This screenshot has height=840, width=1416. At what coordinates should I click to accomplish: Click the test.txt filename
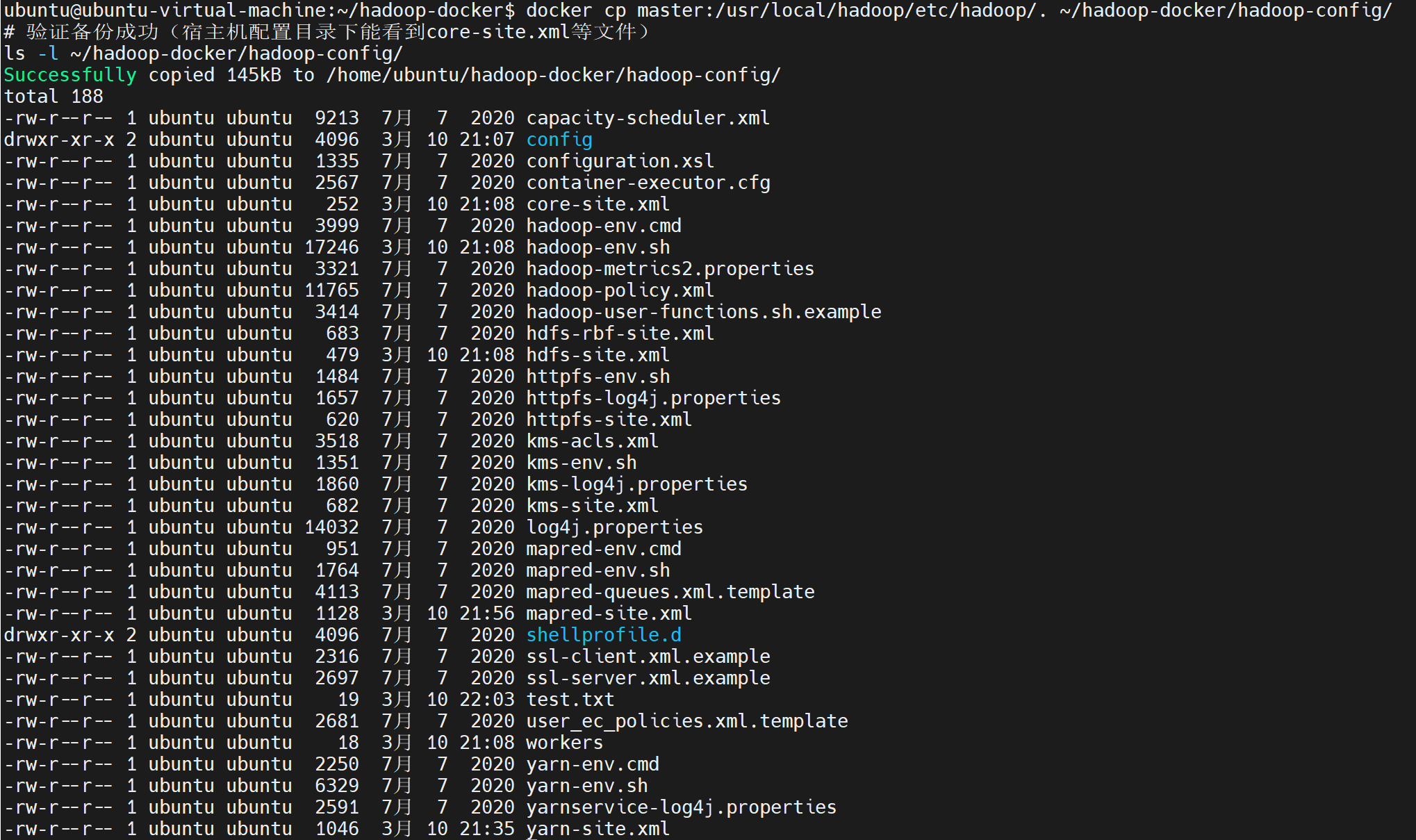point(570,700)
